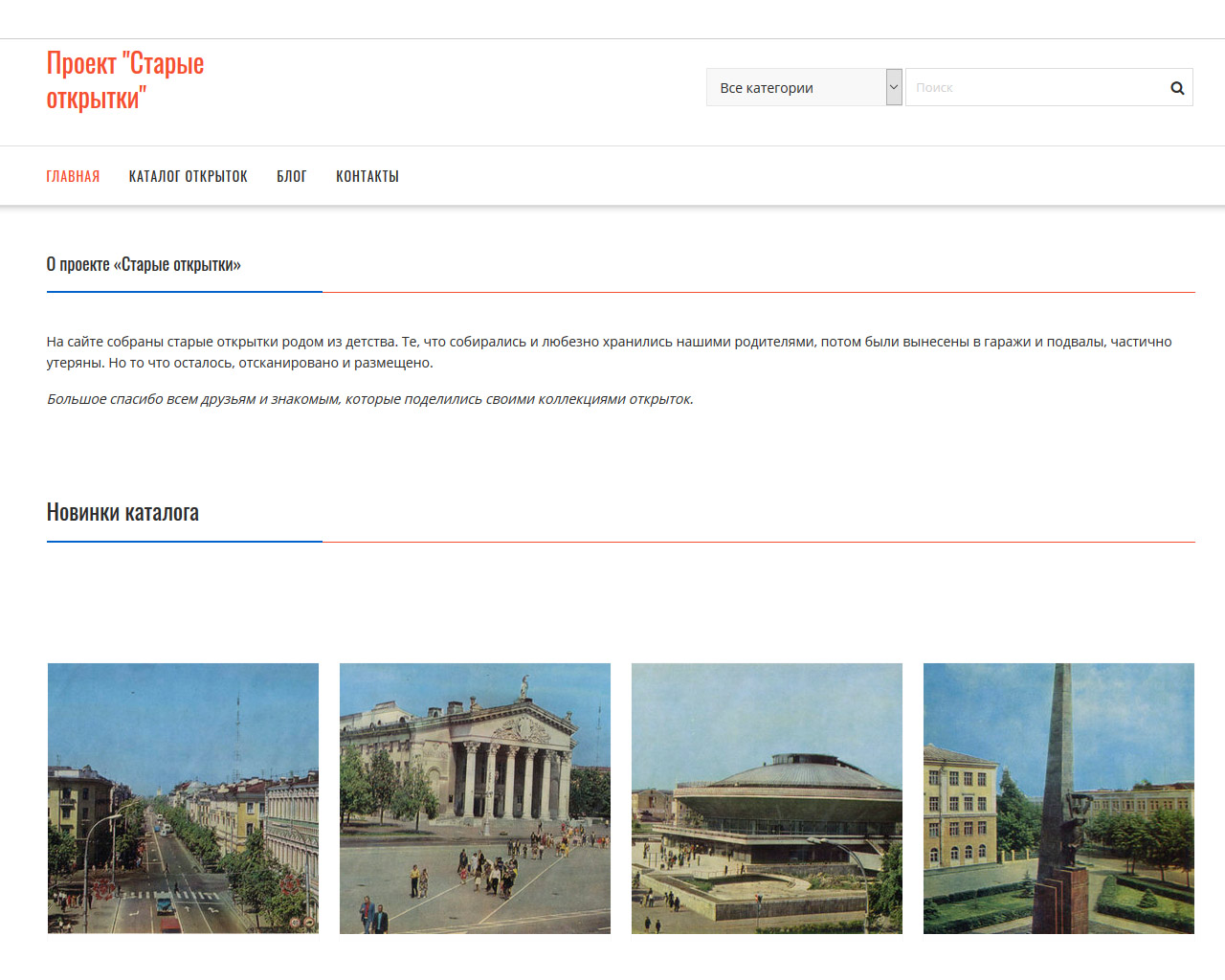Click the search magnifier icon
Viewport: 1225px width, 980px height.
point(1177,88)
